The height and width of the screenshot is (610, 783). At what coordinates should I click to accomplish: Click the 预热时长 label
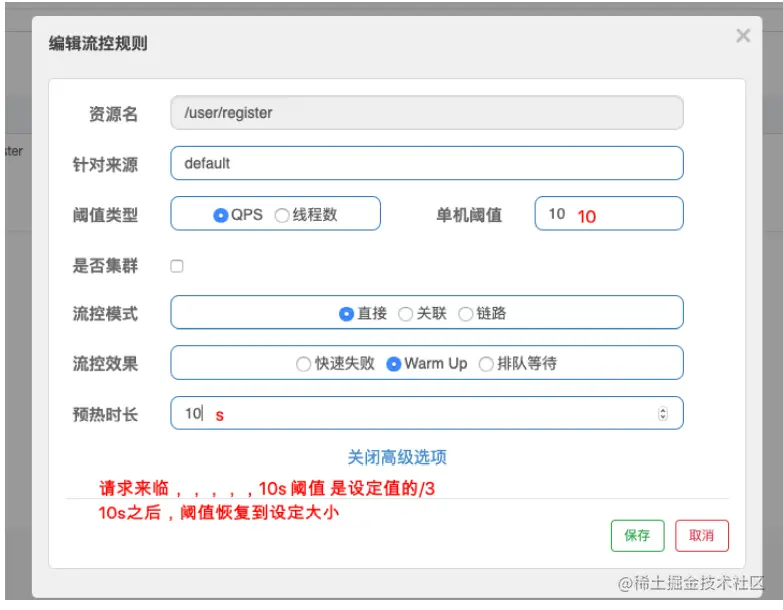105,414
